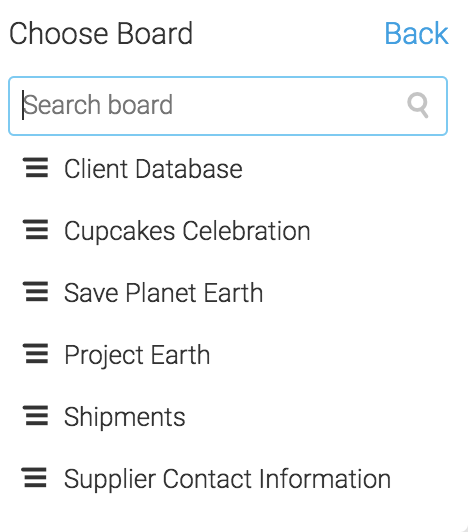This screenshot has height=532, width=468.
Task: Click the word Celebration in the list
Action: [247, 231]
